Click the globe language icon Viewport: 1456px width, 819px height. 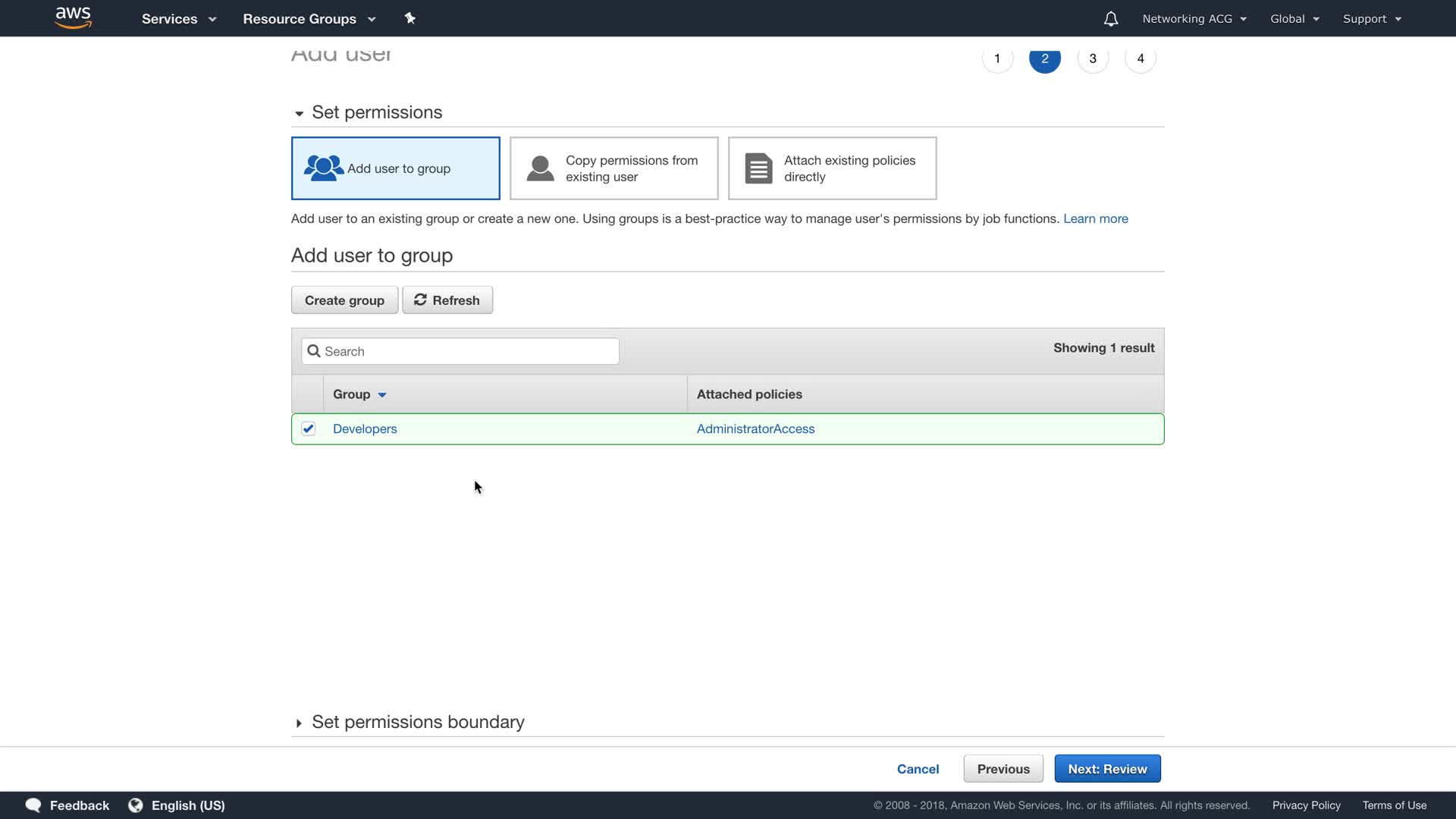coord(136,805)
